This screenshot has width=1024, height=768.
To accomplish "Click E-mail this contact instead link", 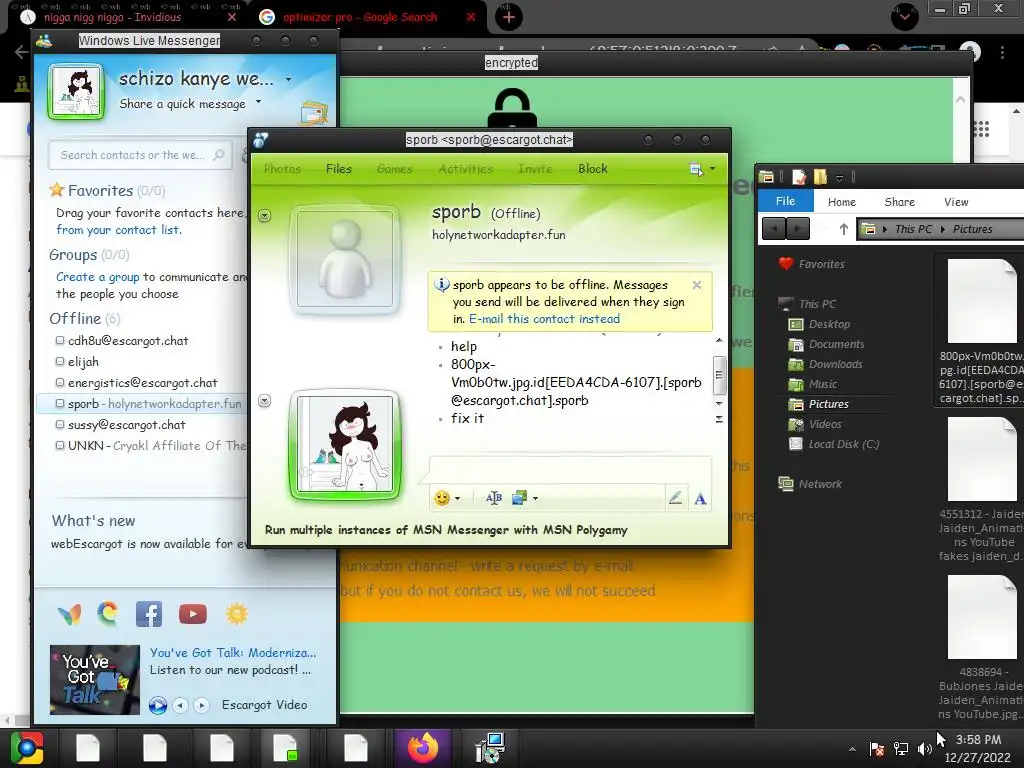I will 544,319.
